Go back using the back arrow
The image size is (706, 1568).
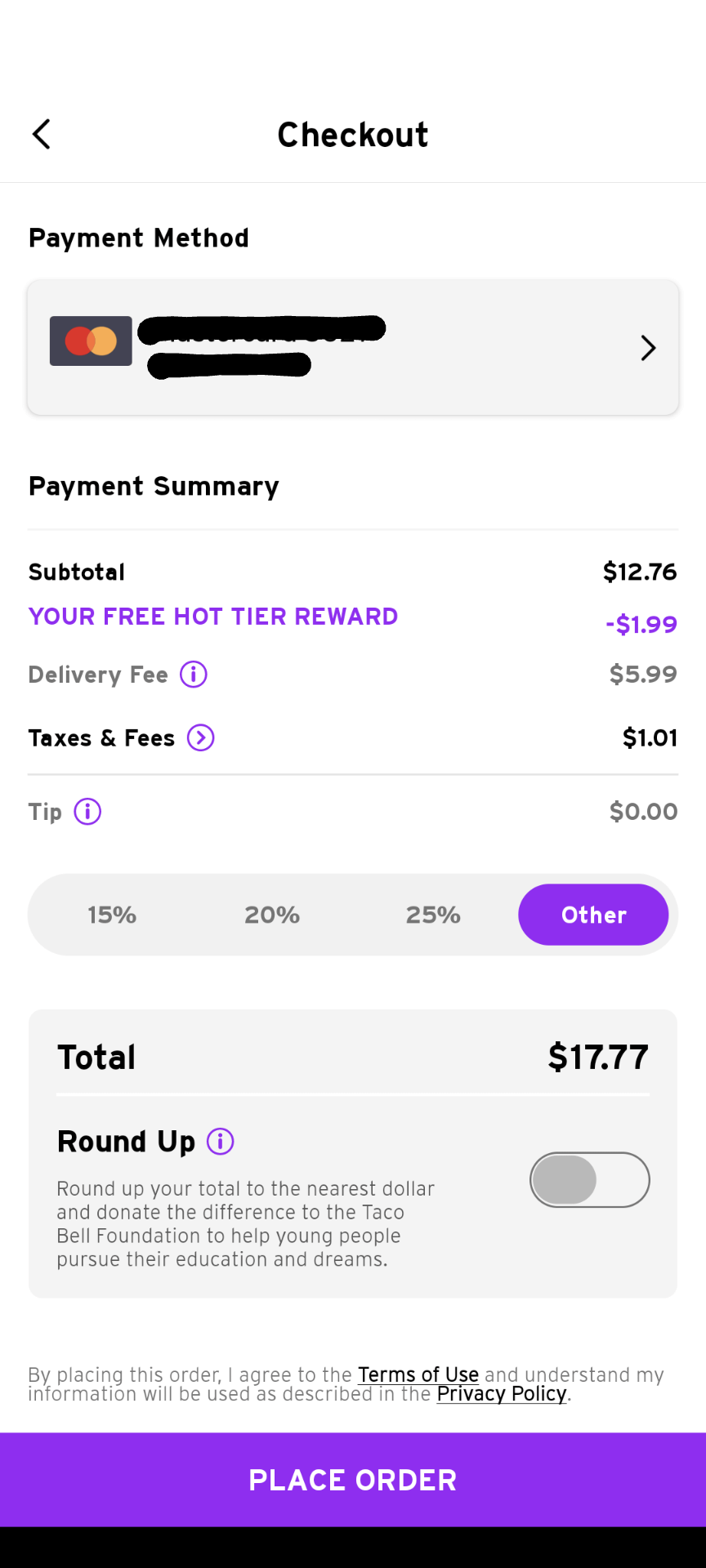pos(41,135)
